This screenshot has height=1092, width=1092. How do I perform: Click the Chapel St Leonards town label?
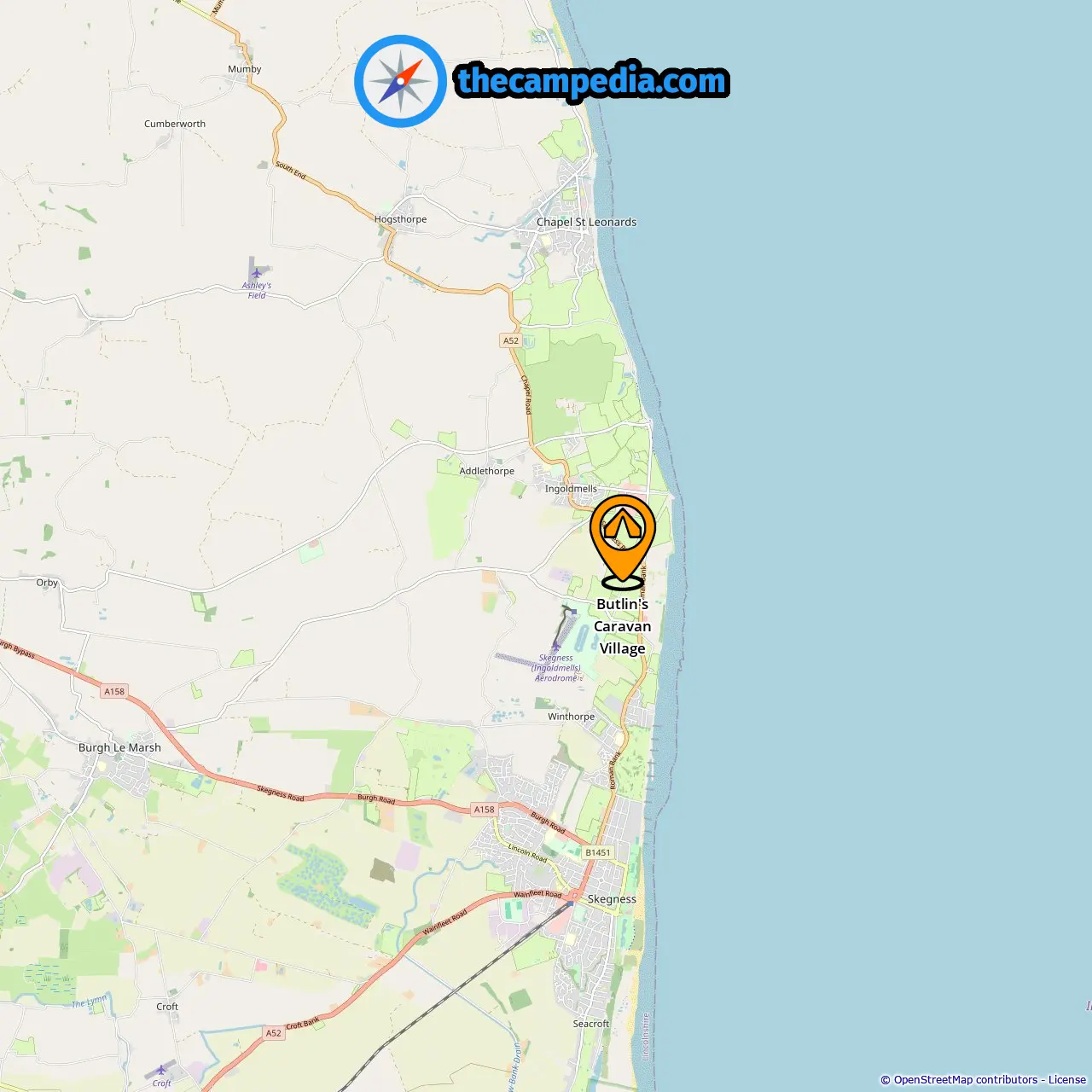coord(586,222)
